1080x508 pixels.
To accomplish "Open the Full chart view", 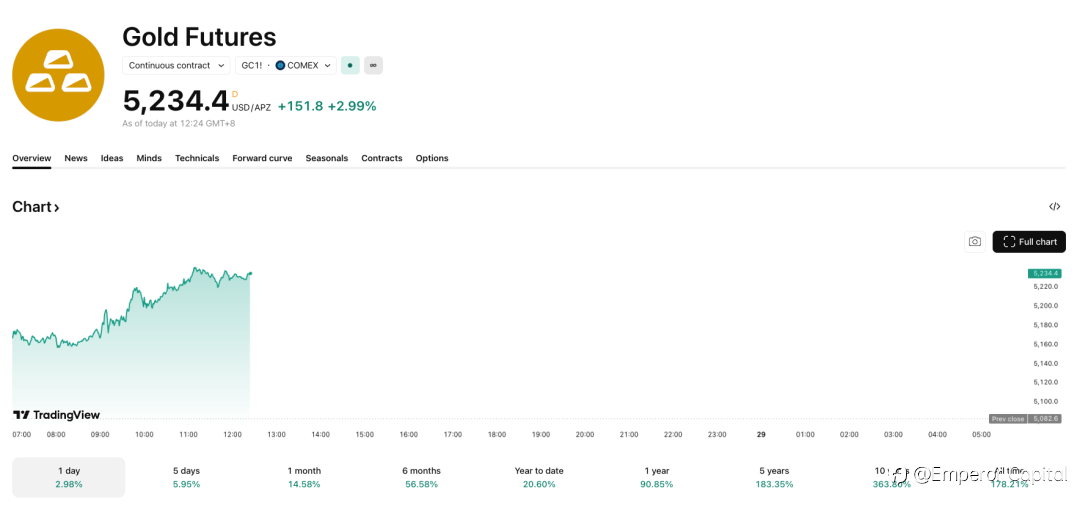I will coord(1029,241).
